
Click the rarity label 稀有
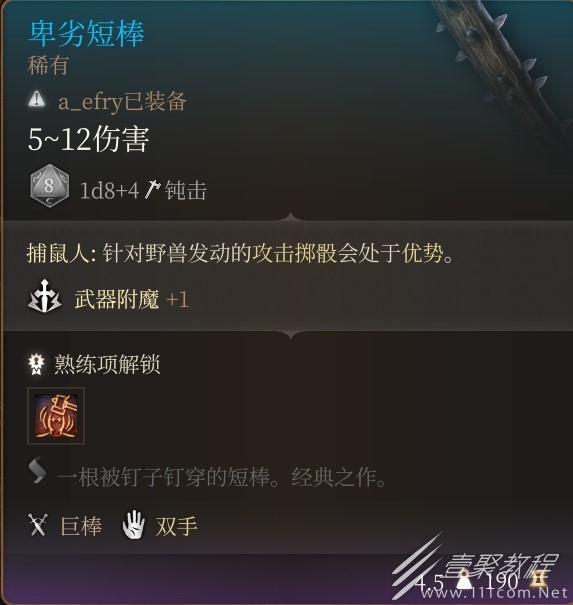[x=48, y=65]
